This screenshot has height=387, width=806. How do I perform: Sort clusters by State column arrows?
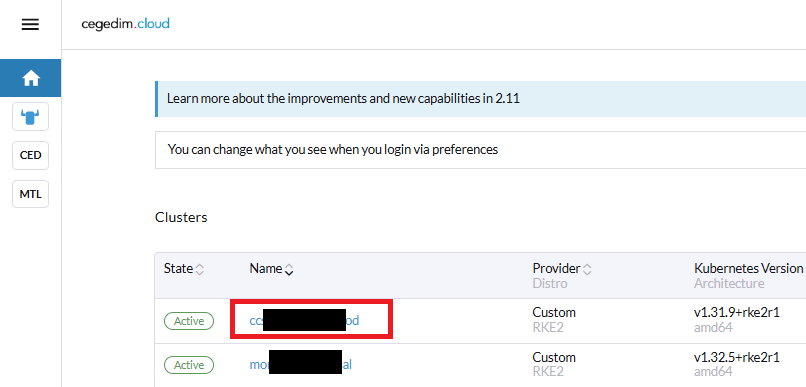200,269
